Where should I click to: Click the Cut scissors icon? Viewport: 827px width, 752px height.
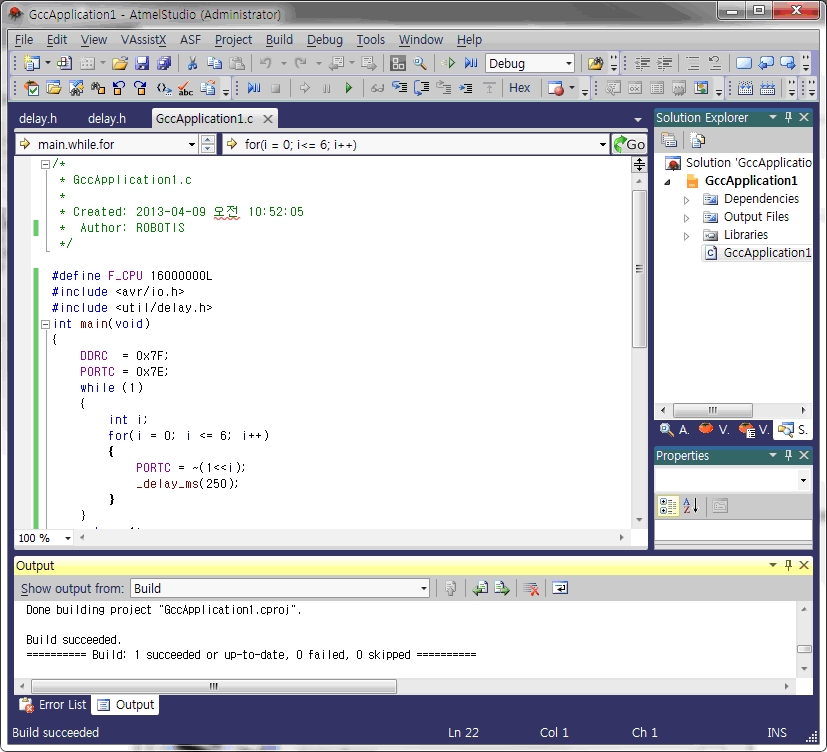tap(192, 63)
